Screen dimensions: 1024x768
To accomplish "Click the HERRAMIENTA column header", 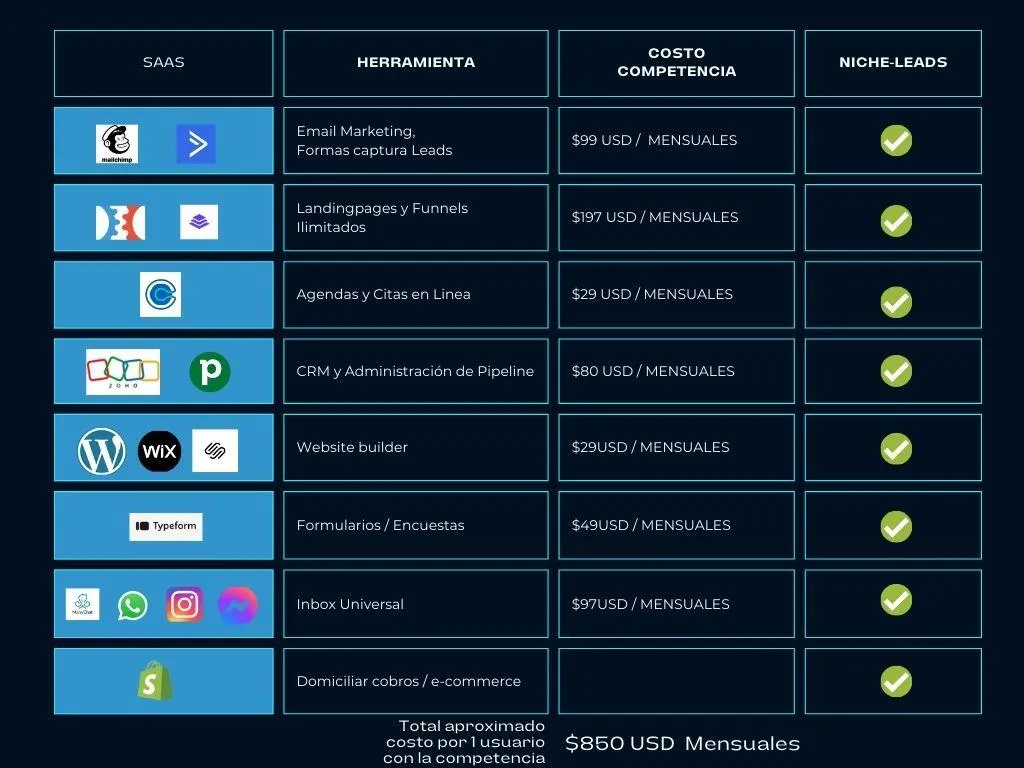I will point(416,63).
